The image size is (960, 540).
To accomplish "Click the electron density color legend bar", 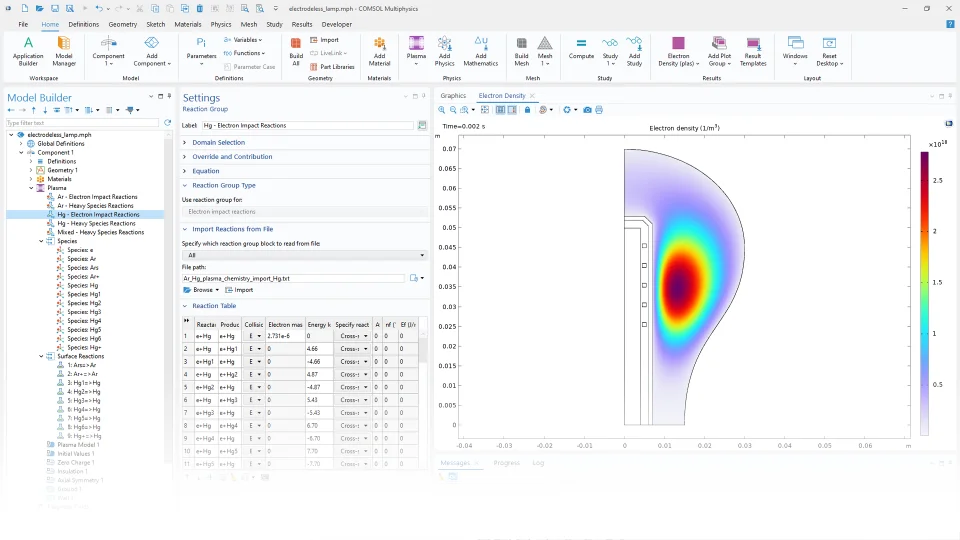I will point(926,292).
